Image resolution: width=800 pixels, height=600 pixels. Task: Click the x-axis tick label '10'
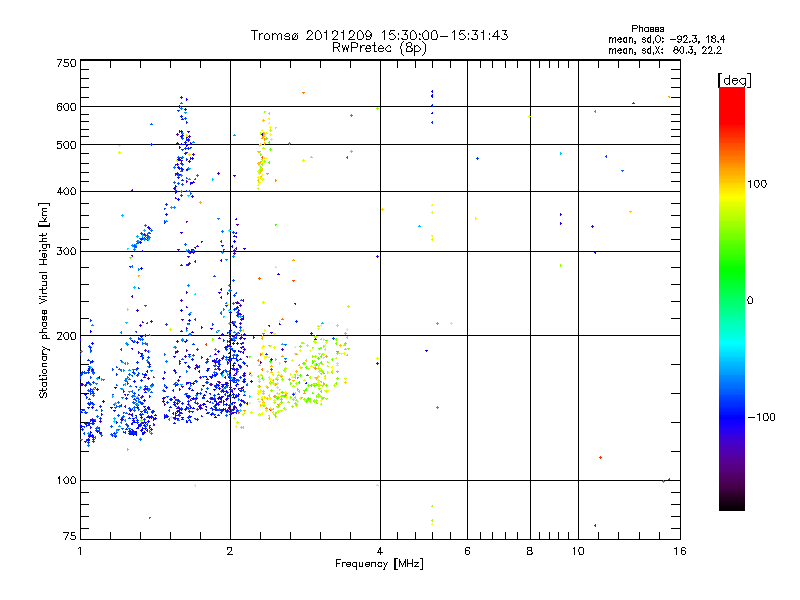578,551
